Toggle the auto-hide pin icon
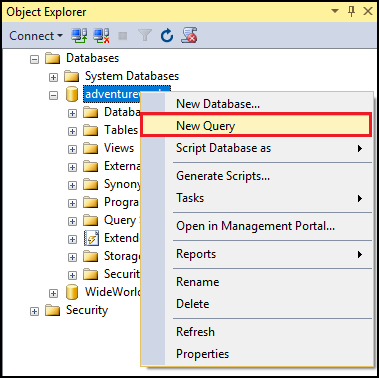379x378 pixels. tap(351, 11)
